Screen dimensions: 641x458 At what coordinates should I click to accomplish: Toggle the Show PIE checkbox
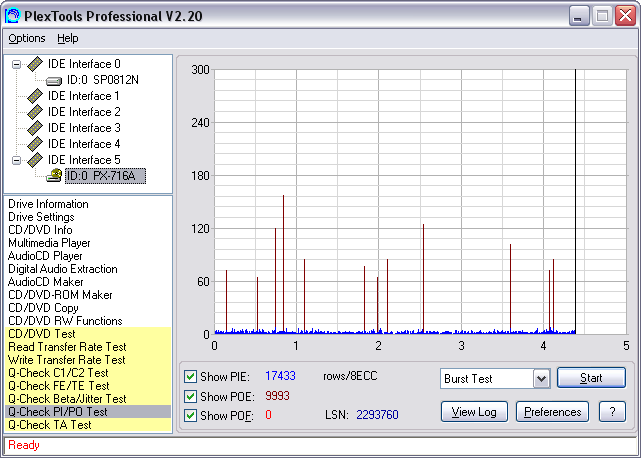point(190,376)
